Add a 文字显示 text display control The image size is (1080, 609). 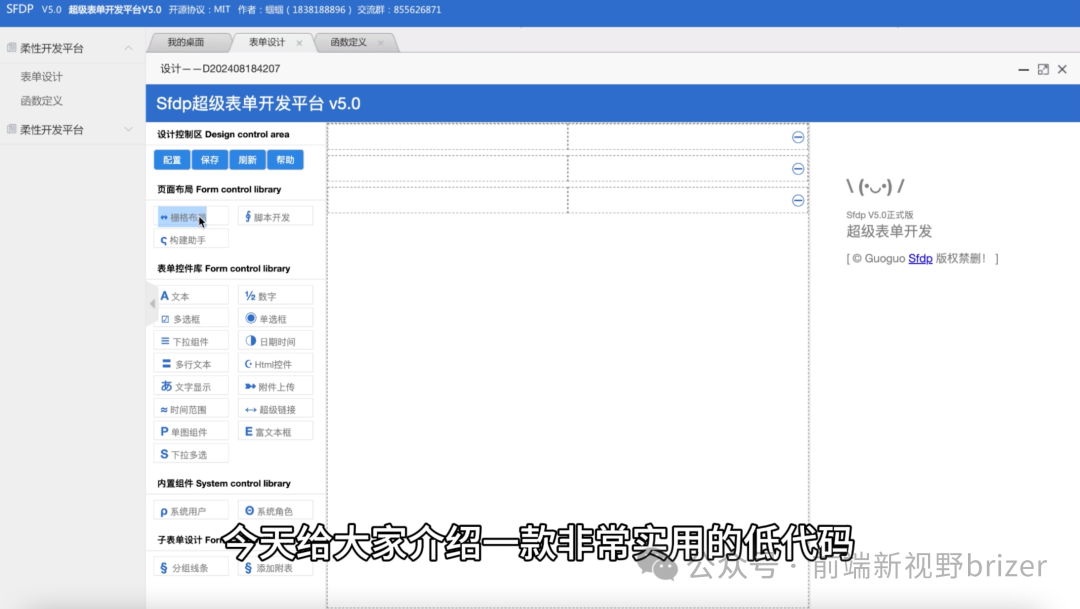(191, 386)
